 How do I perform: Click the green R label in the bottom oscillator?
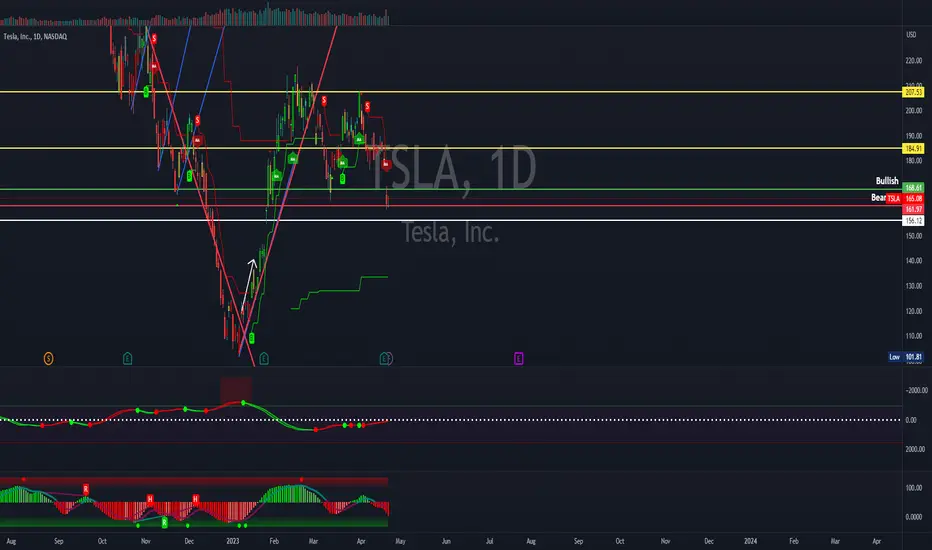[165, 523]
